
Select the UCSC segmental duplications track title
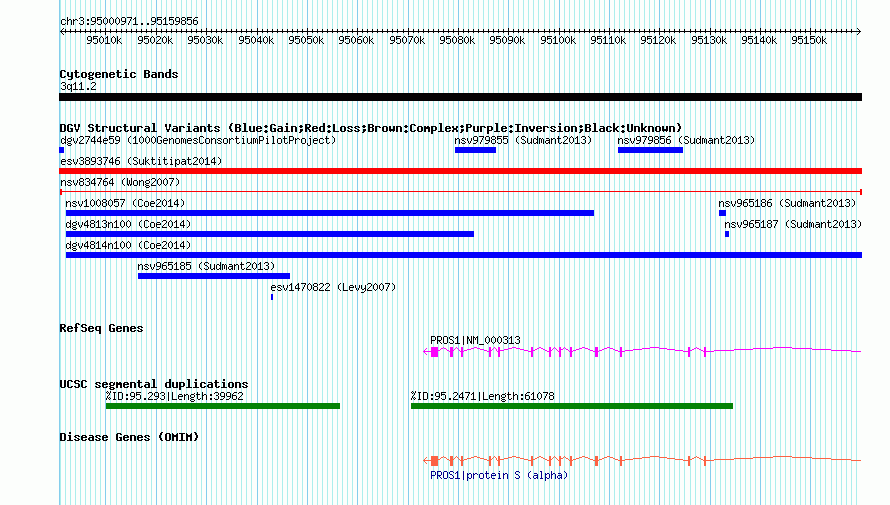coord(154,384)
